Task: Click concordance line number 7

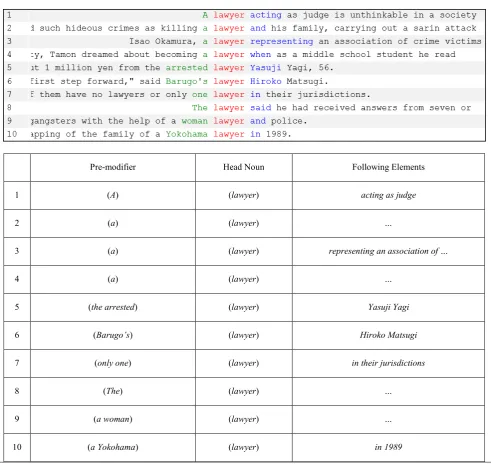Action: [9, 94]
